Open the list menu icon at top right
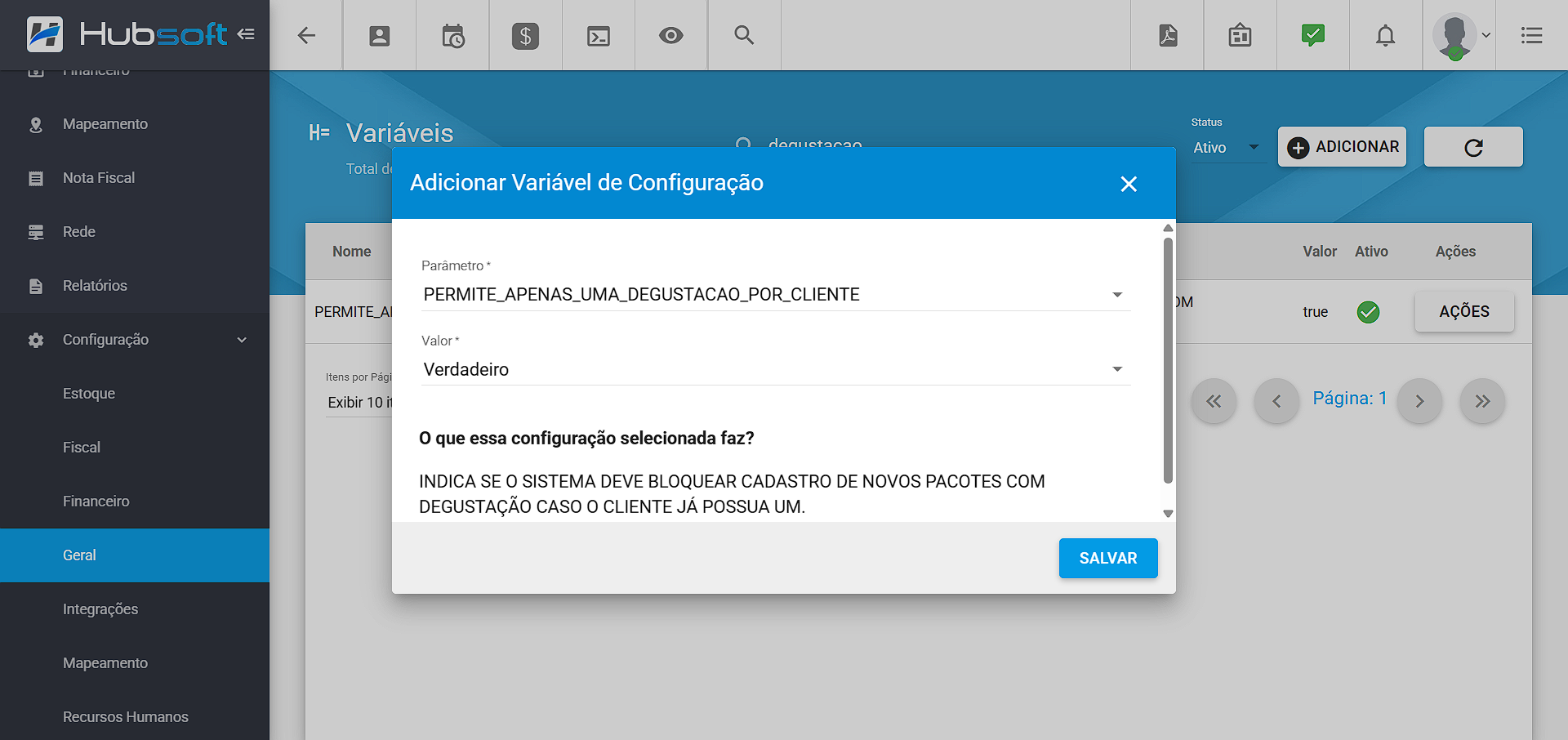 click(1532, 35)
